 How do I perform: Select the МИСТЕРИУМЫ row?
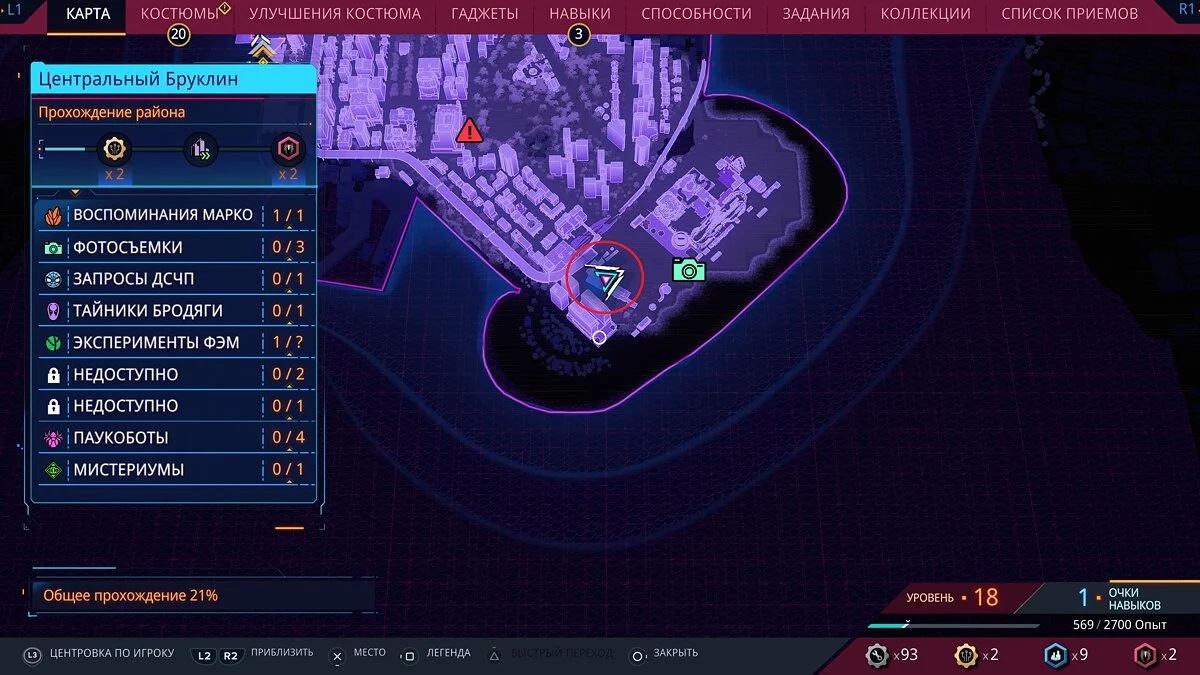coord(174,470)
